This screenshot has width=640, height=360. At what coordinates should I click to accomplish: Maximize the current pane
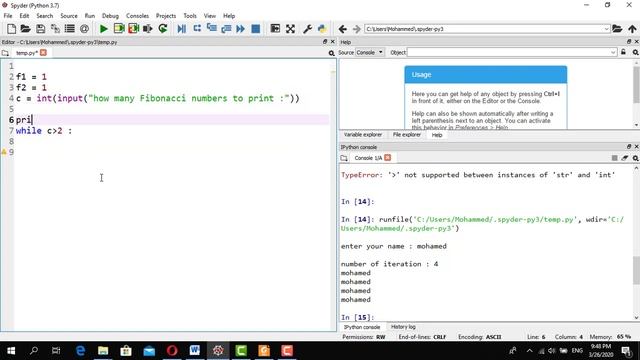pyautogui.click(x=275, y=29)
